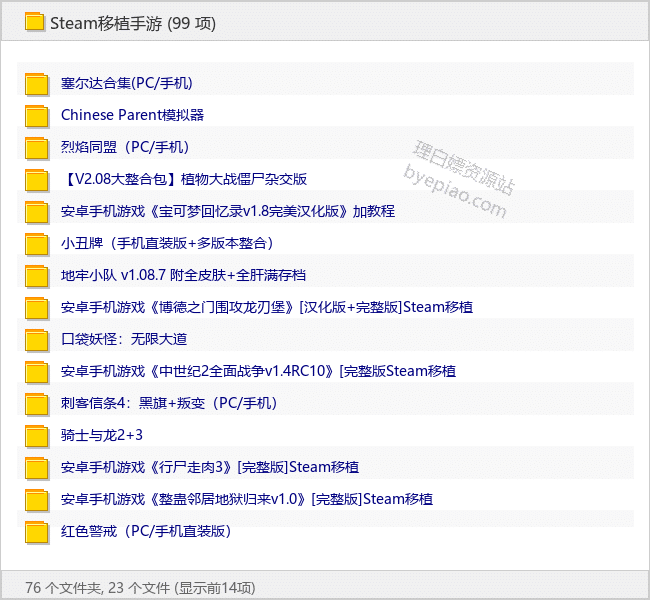
Task: Open 整蛊邻居地狱归来v1.0 entry
Action: 247,499
